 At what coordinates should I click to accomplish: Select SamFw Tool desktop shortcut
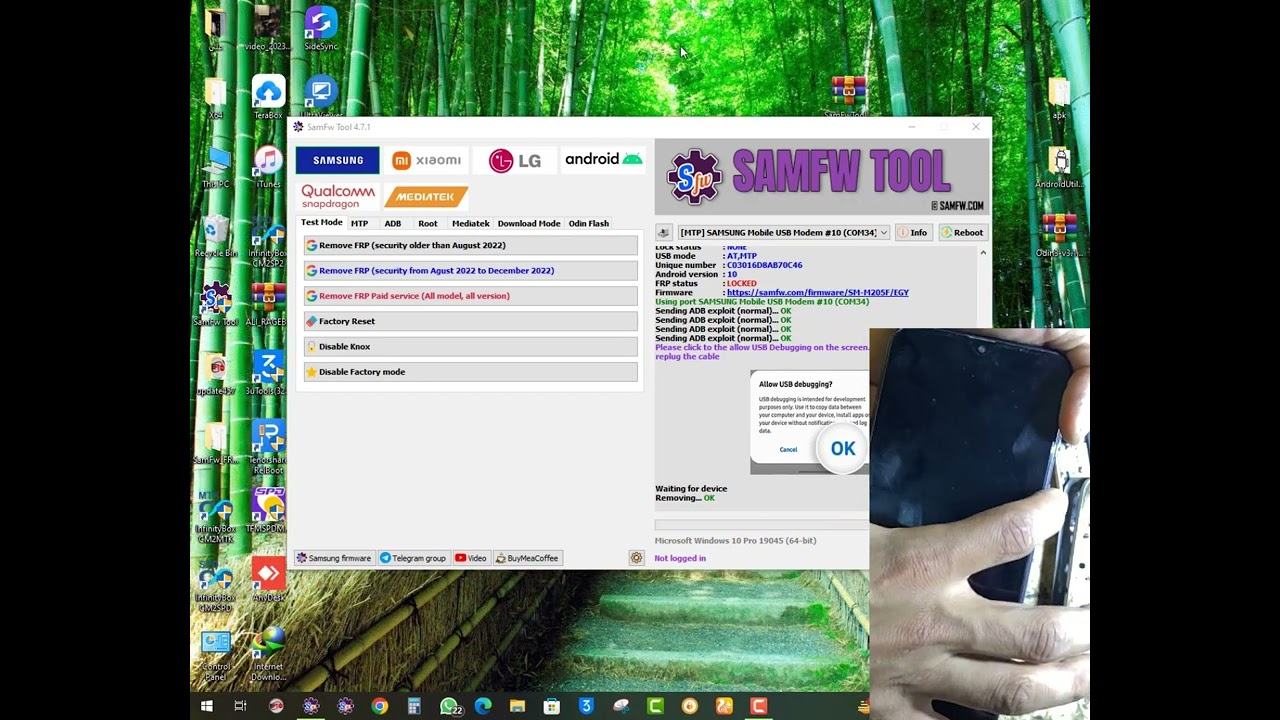pyautogui.click(x=215, y=304)
